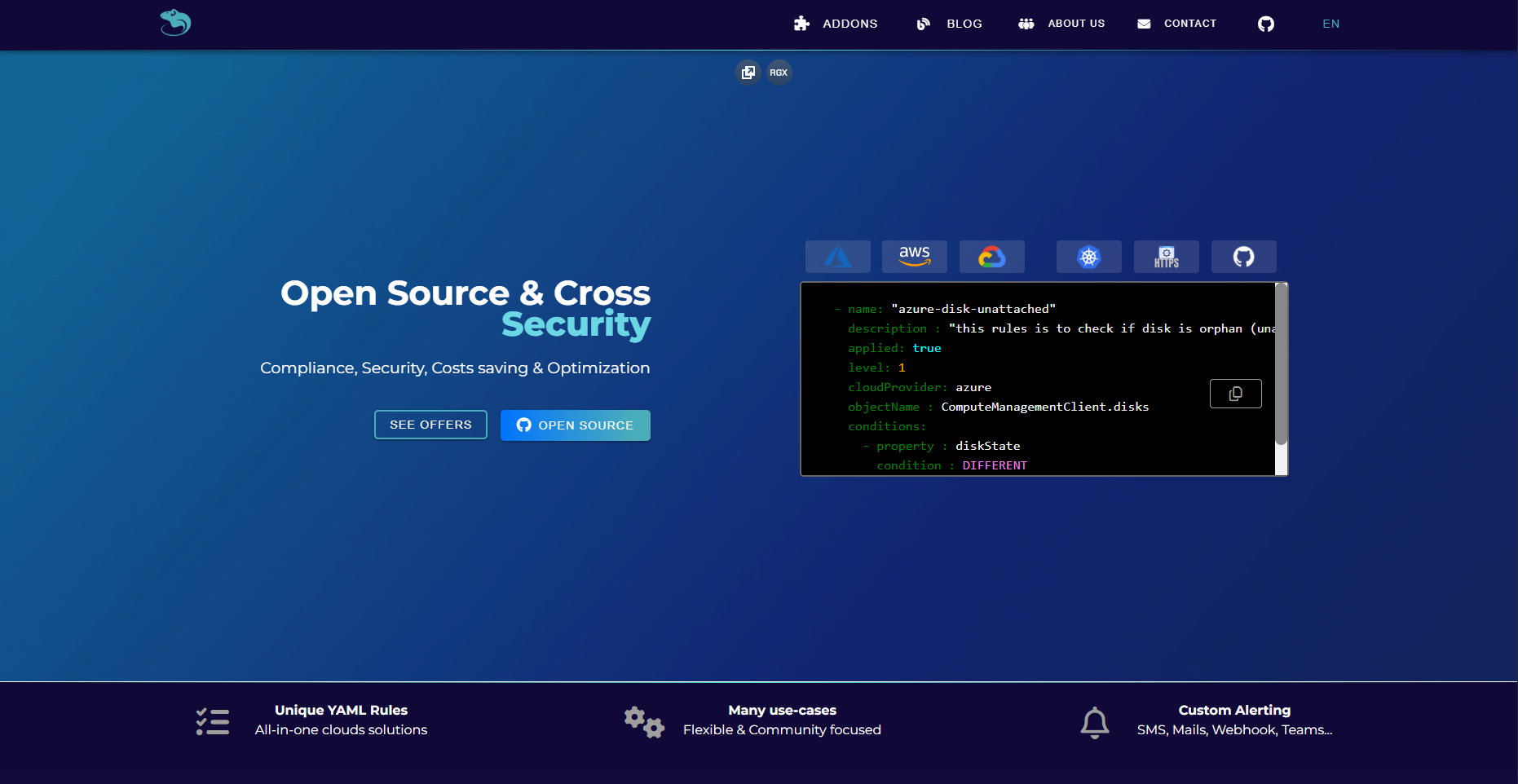Copy the YAML rule code snippet
The height and width of the screenshot is (784, 1518).
click(1235, 394)
